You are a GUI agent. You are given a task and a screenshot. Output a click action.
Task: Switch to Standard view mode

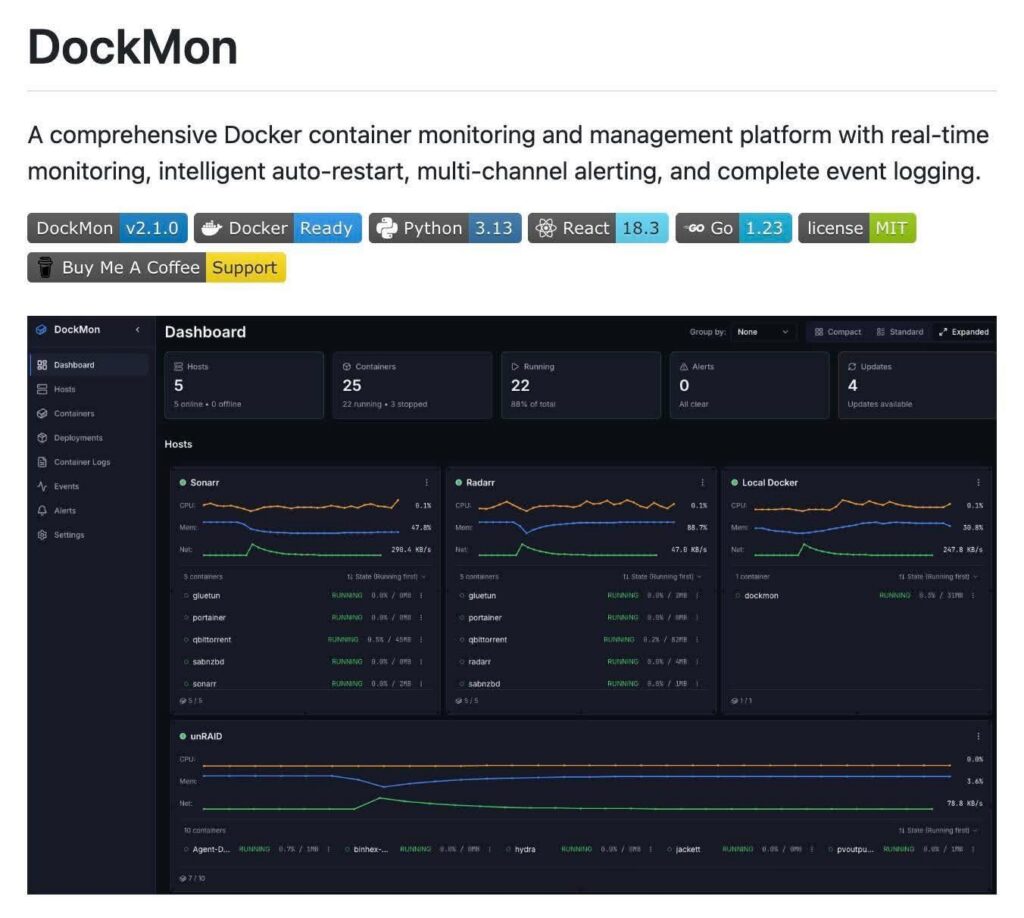(899, 332)
